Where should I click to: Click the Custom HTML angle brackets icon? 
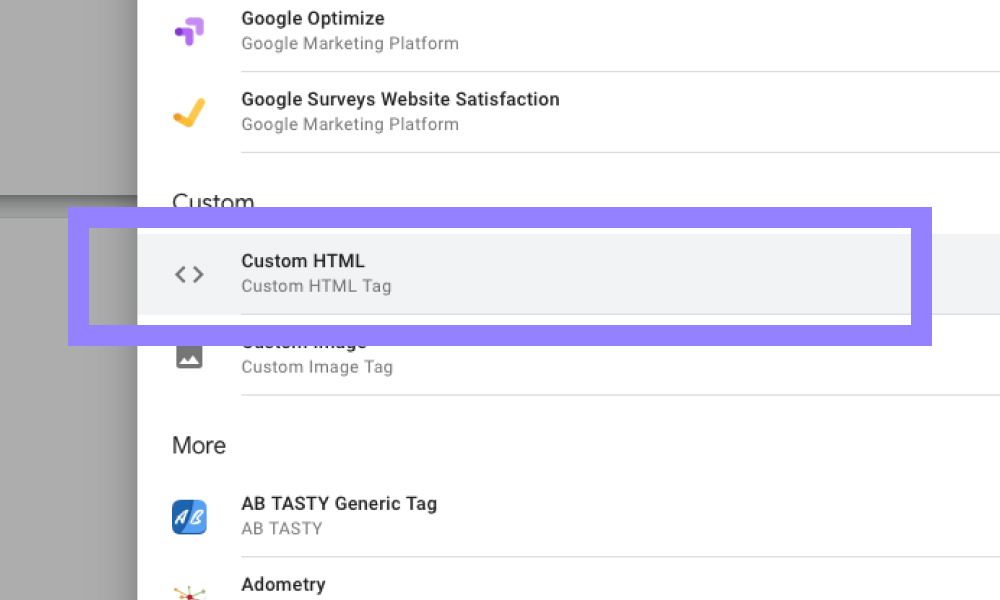click(189, 274)
